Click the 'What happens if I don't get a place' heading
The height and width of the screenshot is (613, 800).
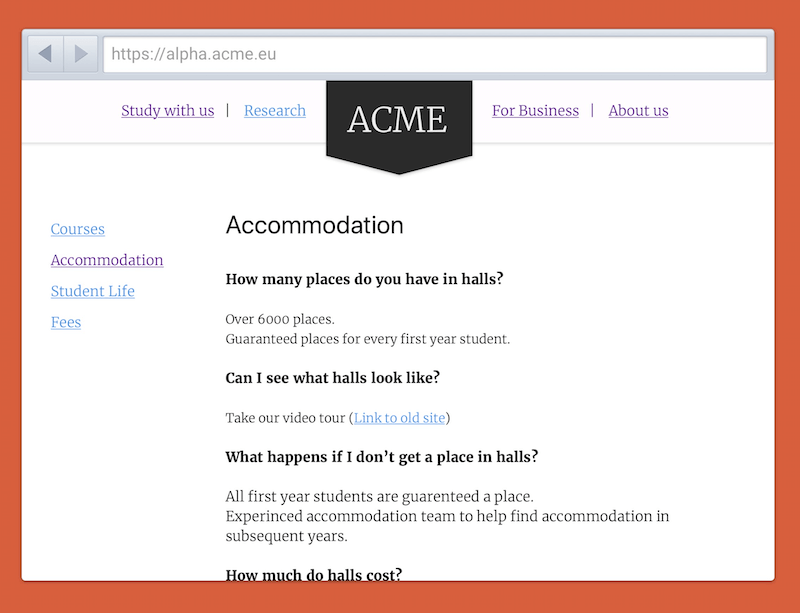pyautogui.click(x=381, y=457)
